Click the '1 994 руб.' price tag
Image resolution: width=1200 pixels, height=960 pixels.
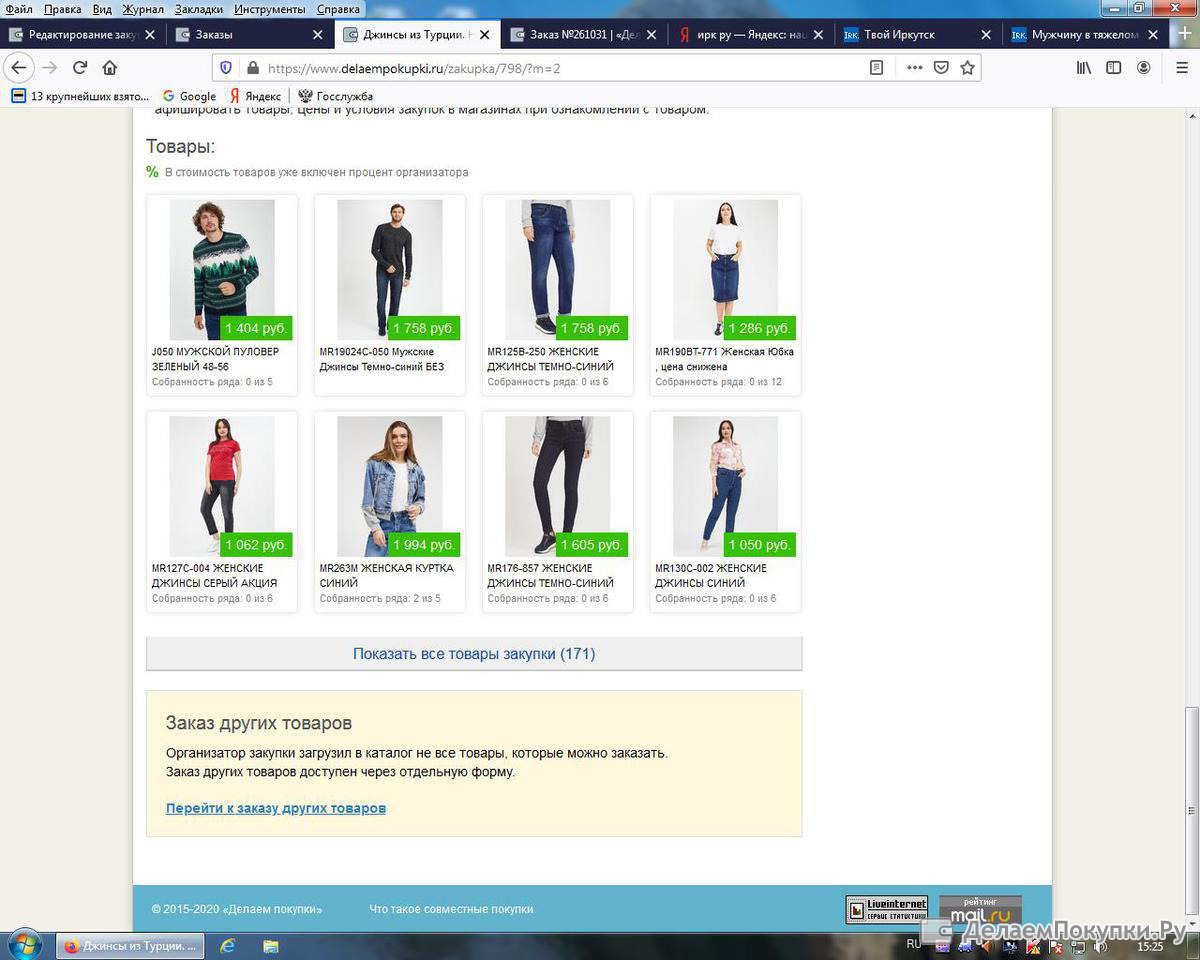pyautogui.click(x=424, y=545)
